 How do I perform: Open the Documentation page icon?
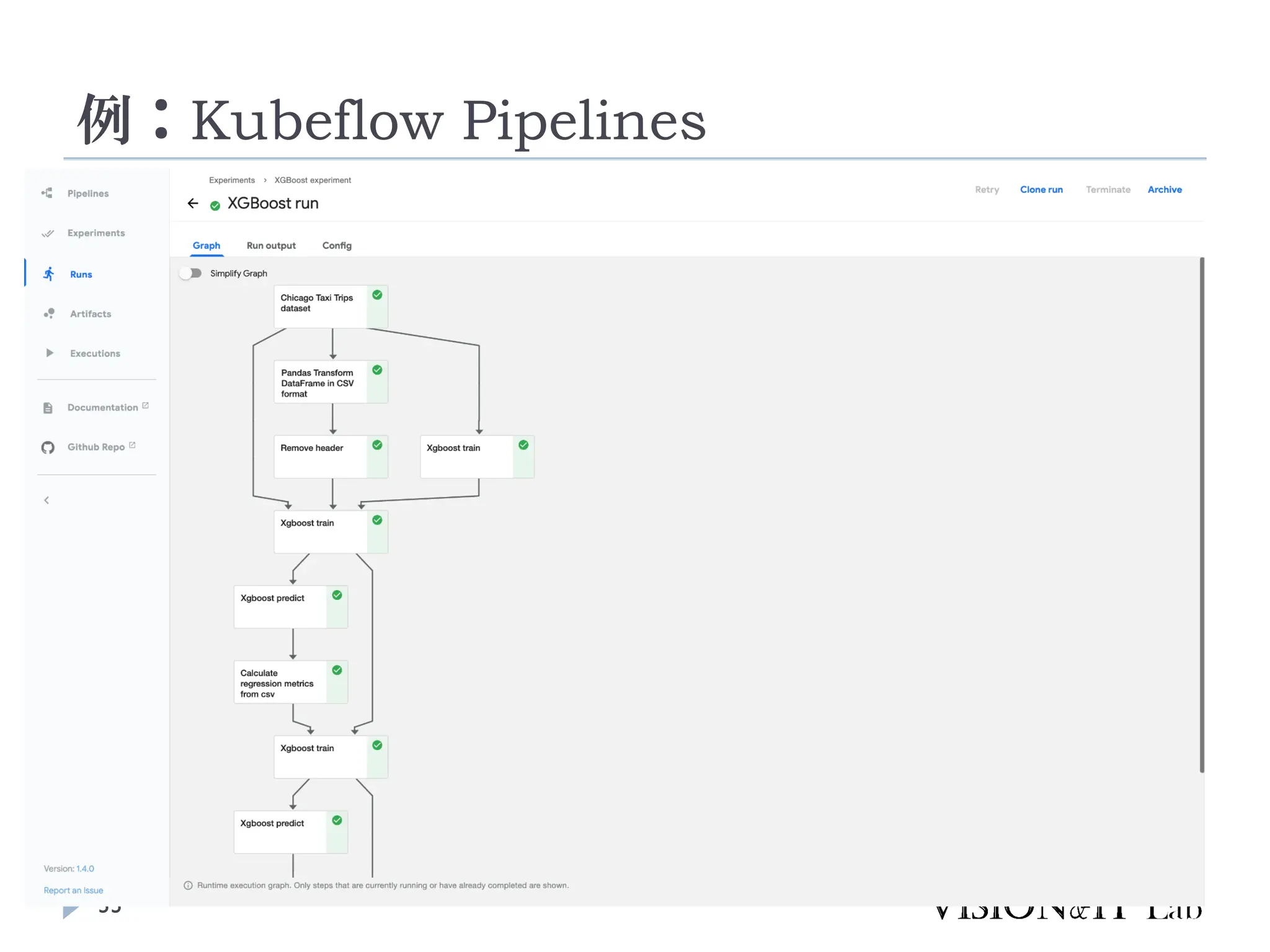click(x=48, y=408)
